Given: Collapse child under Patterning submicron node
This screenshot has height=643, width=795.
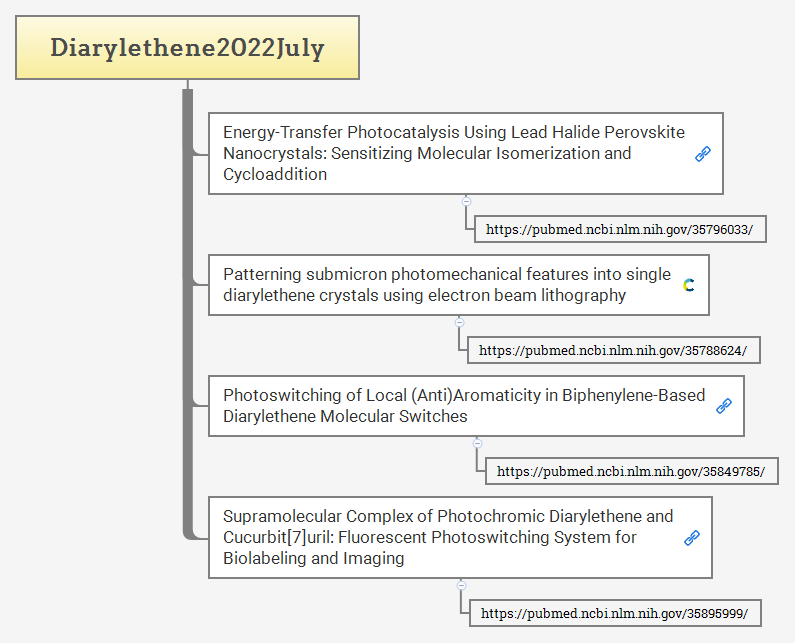Looking at the screenshot, I should [x=459, y=323].
